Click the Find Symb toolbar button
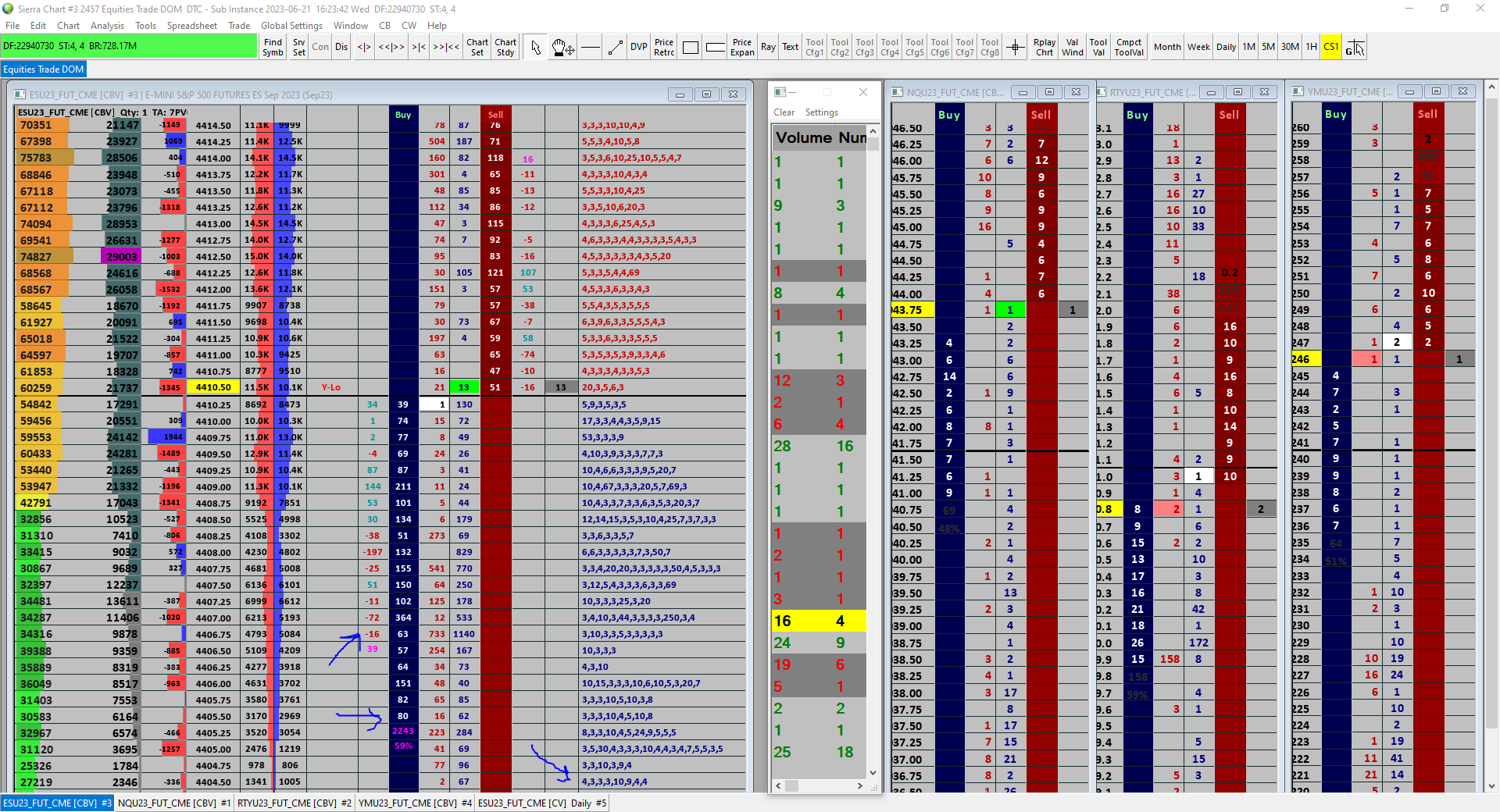 [x=273, y=48]
